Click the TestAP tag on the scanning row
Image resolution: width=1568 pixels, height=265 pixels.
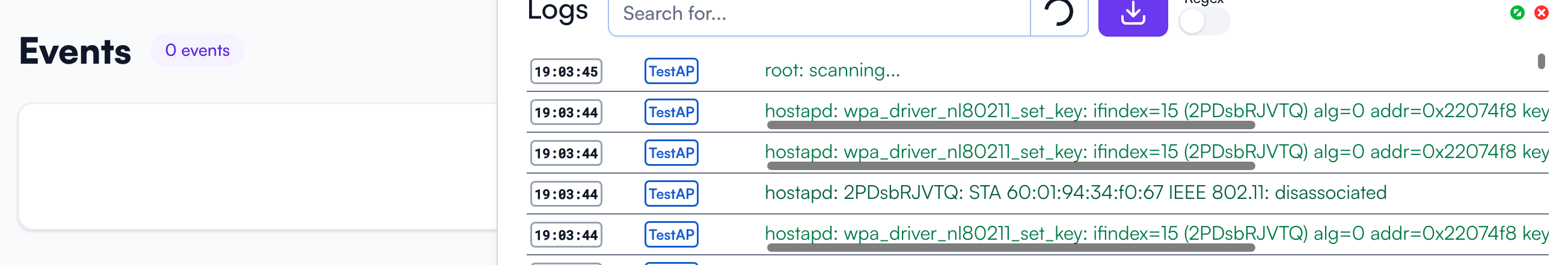(x=671, y=71)
